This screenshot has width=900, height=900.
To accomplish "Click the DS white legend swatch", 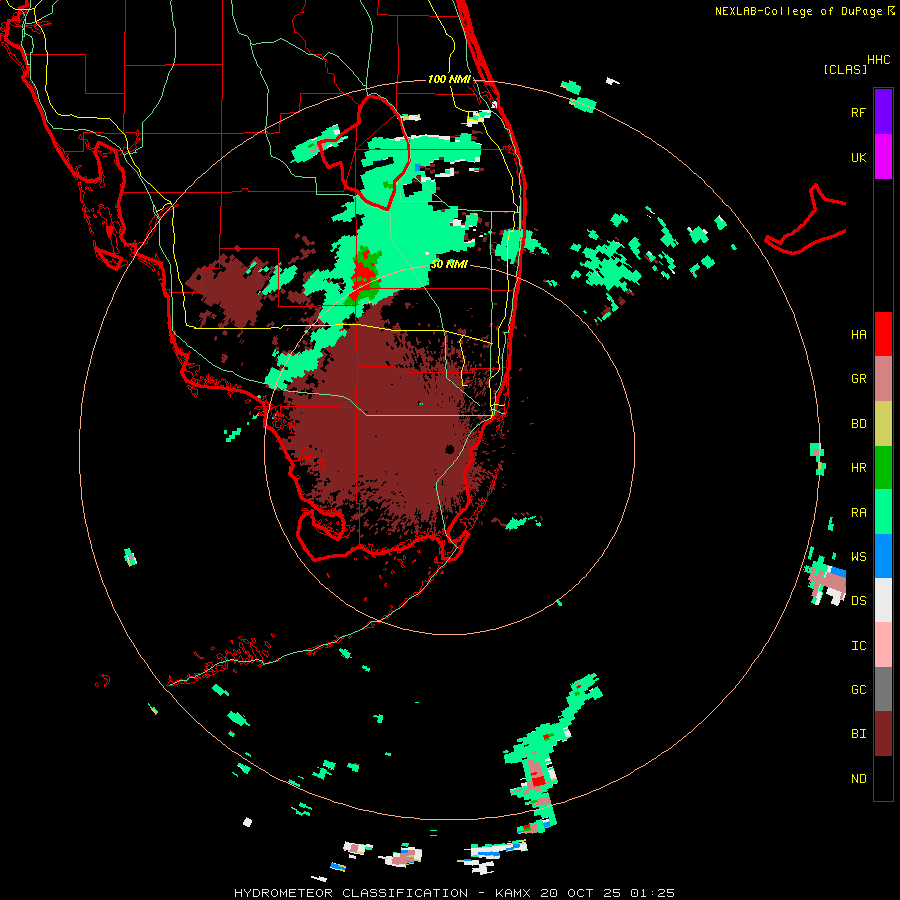I will (883, 600).
